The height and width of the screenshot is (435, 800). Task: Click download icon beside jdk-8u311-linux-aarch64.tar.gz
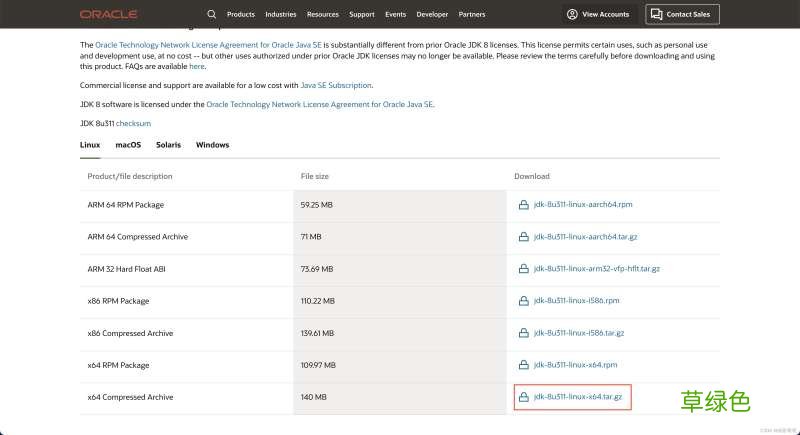pos(523,237)
